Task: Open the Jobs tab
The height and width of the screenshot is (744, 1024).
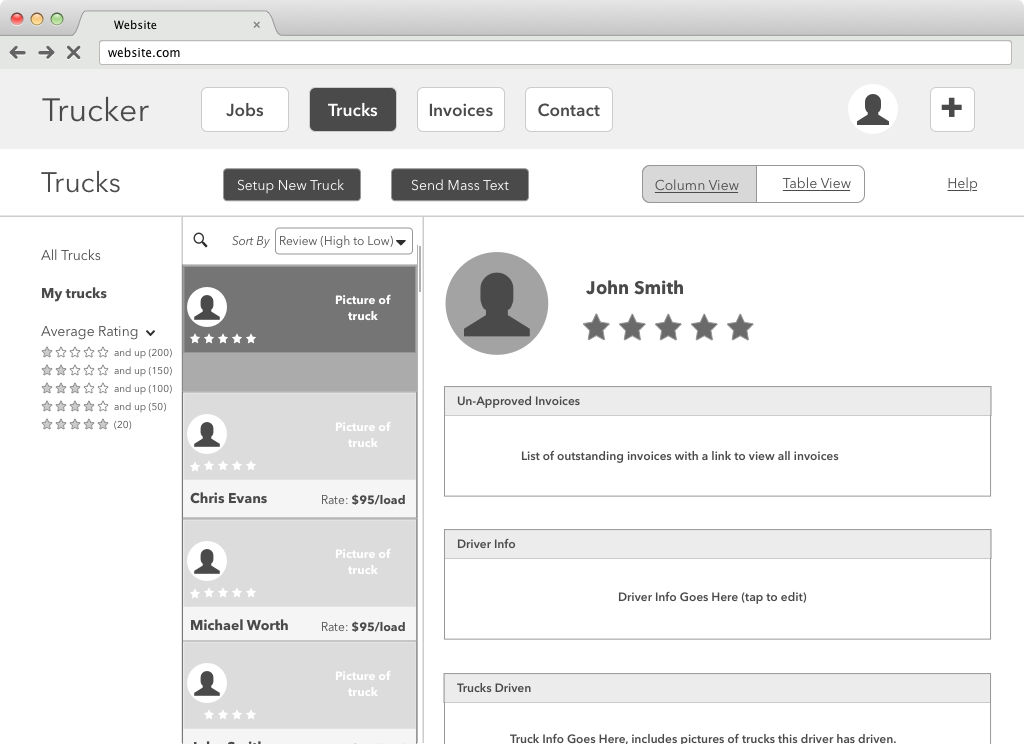Action: [245, 110]
